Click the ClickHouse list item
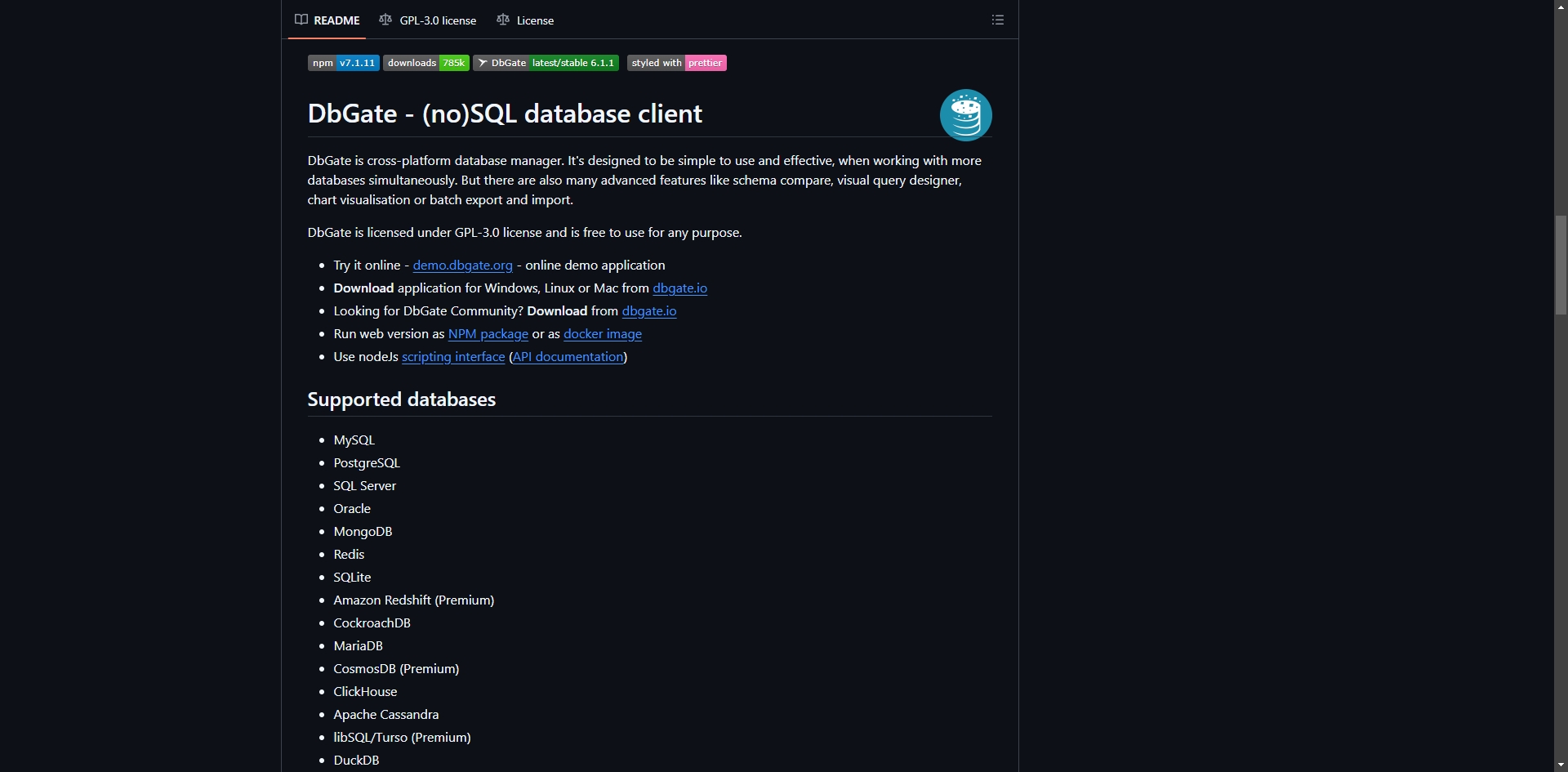1568x772 pixels. pyautogui.click(x=366, y=692)
